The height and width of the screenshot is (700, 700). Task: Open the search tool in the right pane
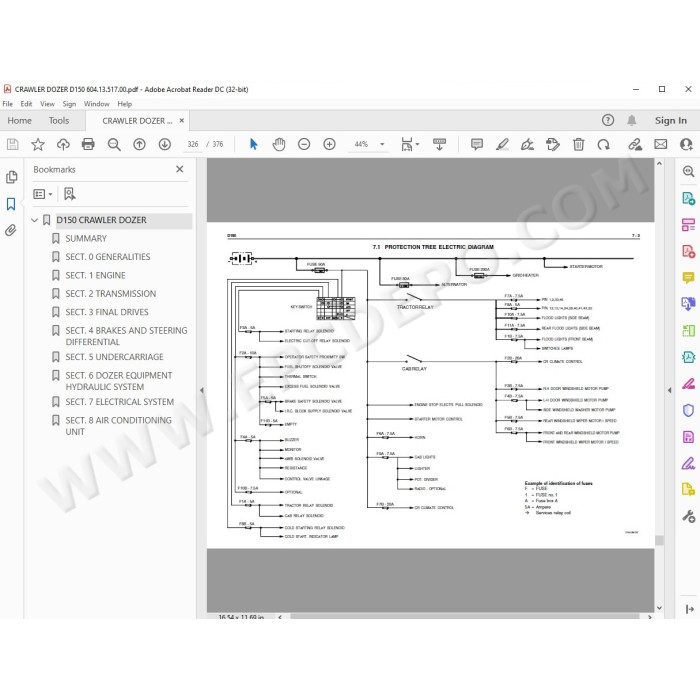(688, 171)
